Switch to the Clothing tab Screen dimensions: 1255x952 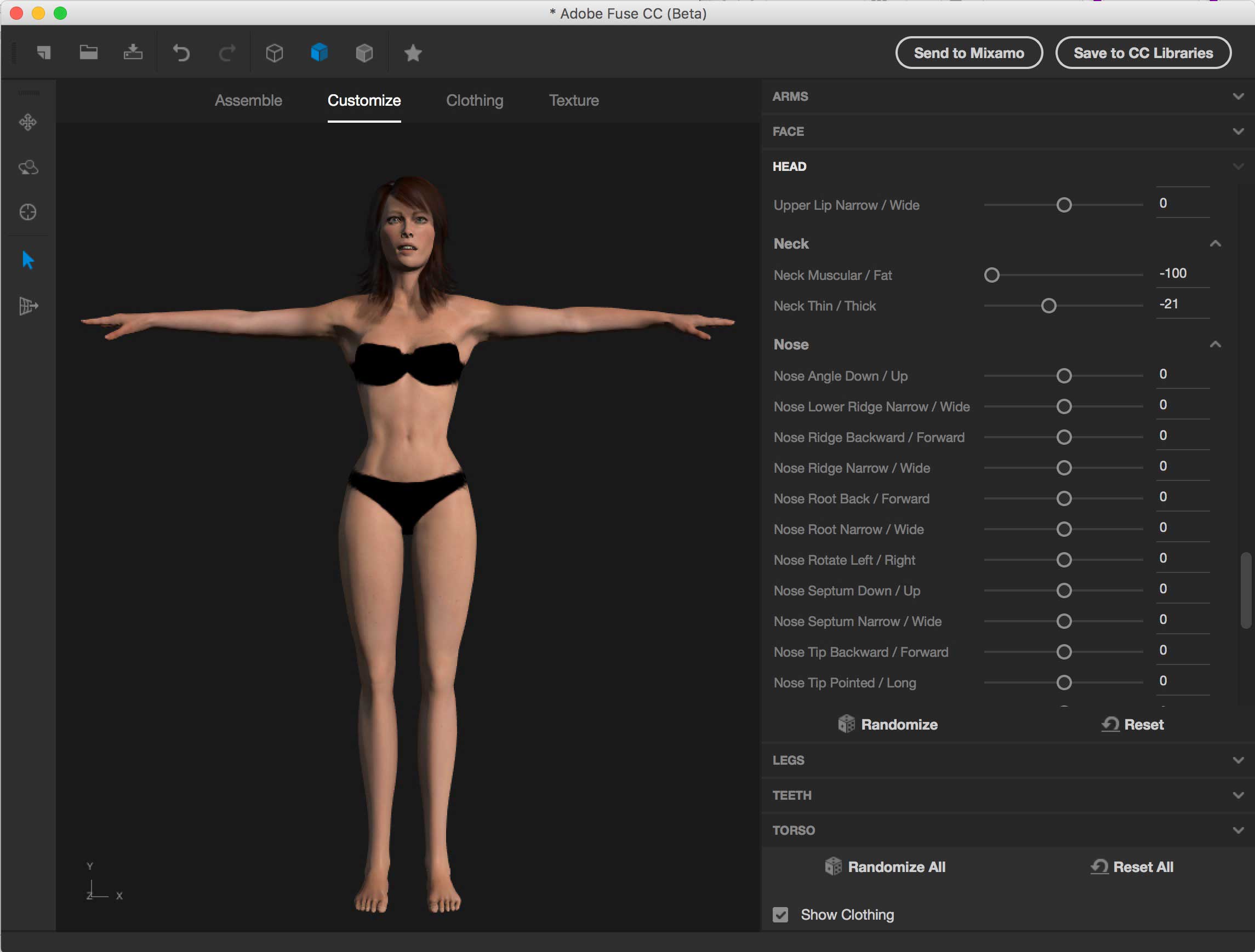click(474, 100)
